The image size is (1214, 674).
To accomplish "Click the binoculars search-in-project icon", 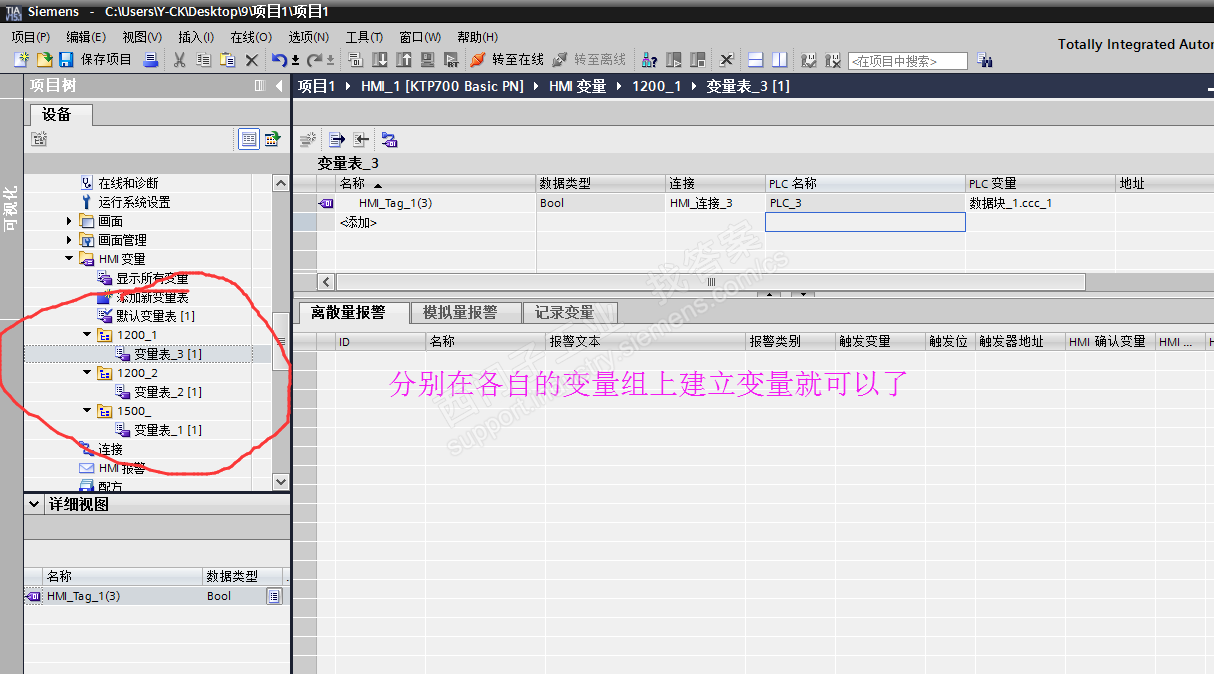I will click(x=984, y=61).
